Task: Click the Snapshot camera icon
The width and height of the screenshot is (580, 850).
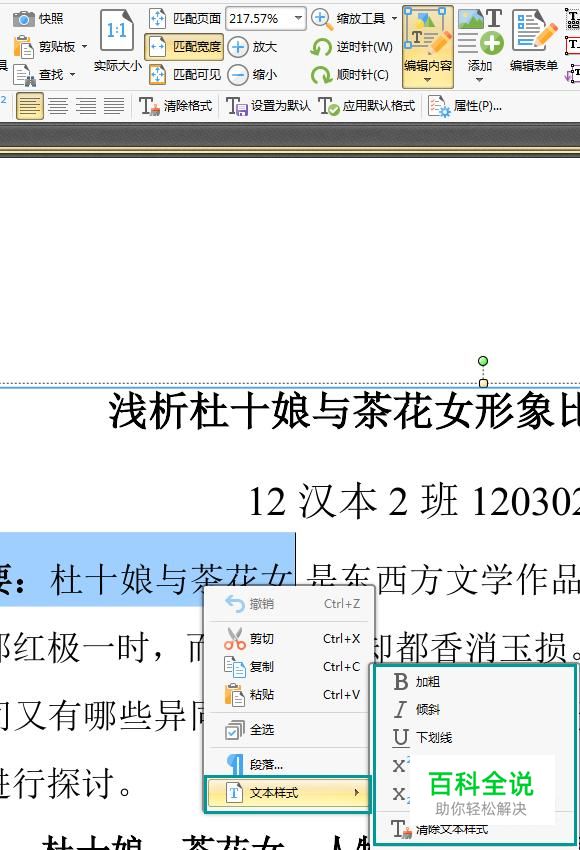Action: tap(23, 19)
